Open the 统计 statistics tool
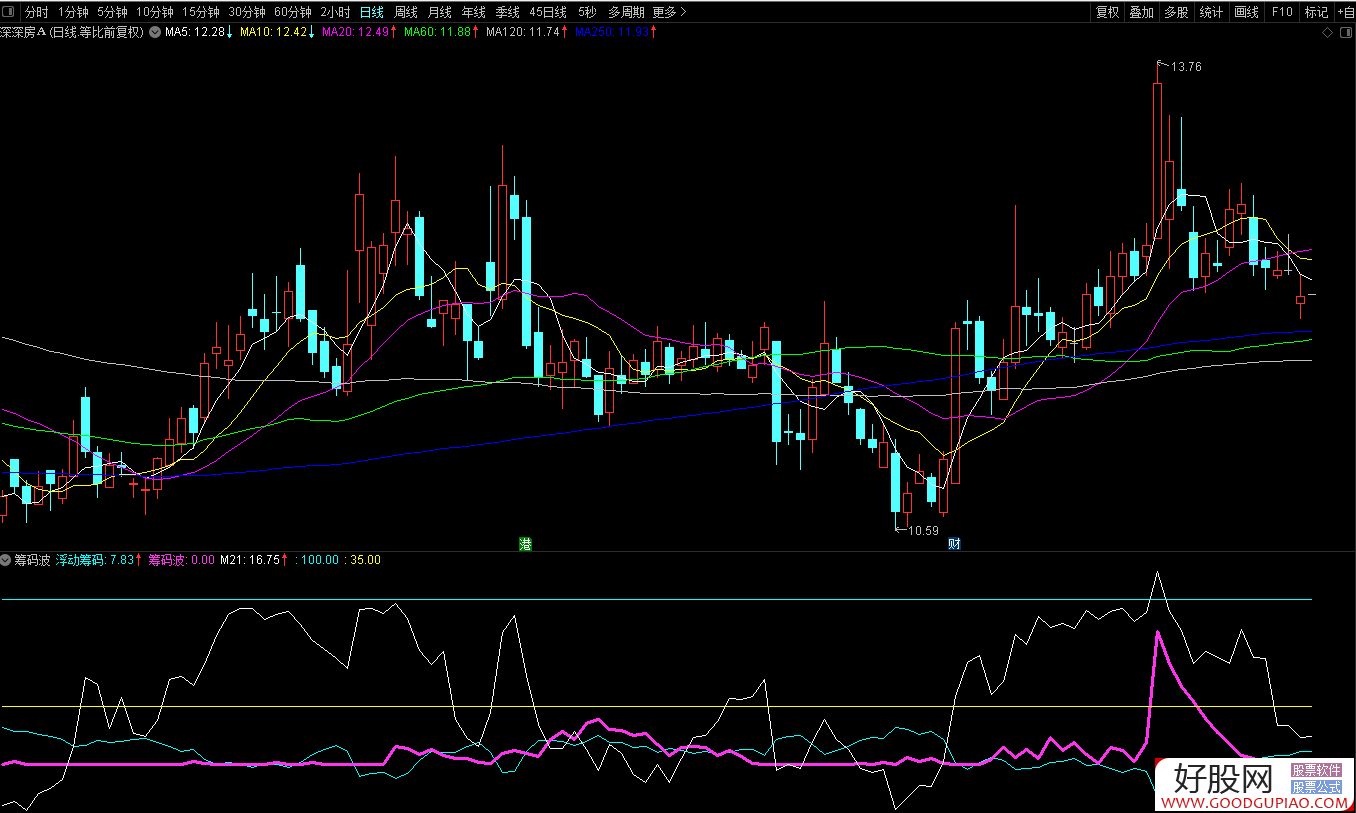The height and width of the screenshot is (813, 1356). click(x=1211, y=12)
